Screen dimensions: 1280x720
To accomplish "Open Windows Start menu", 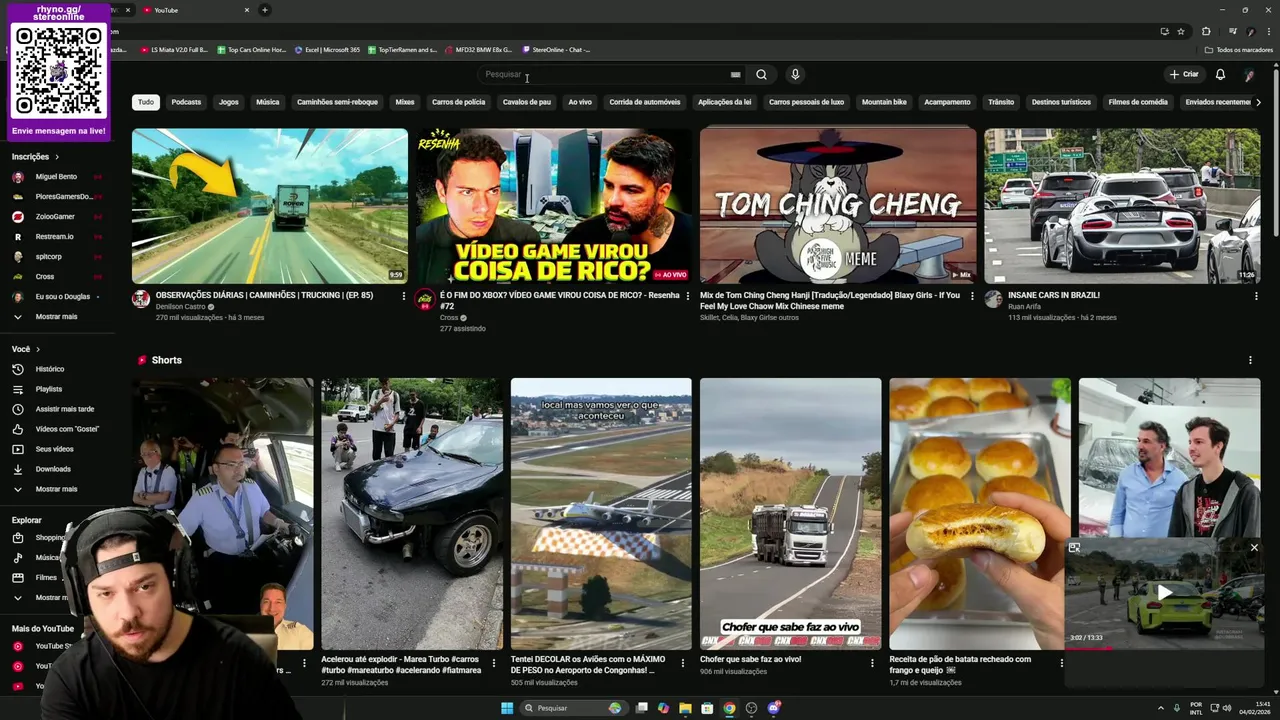I will (x=507, y=708).
